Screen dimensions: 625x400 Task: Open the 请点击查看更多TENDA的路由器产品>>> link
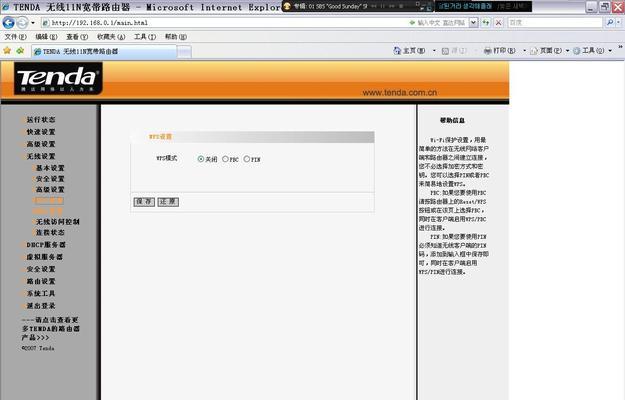pos(51,329)
